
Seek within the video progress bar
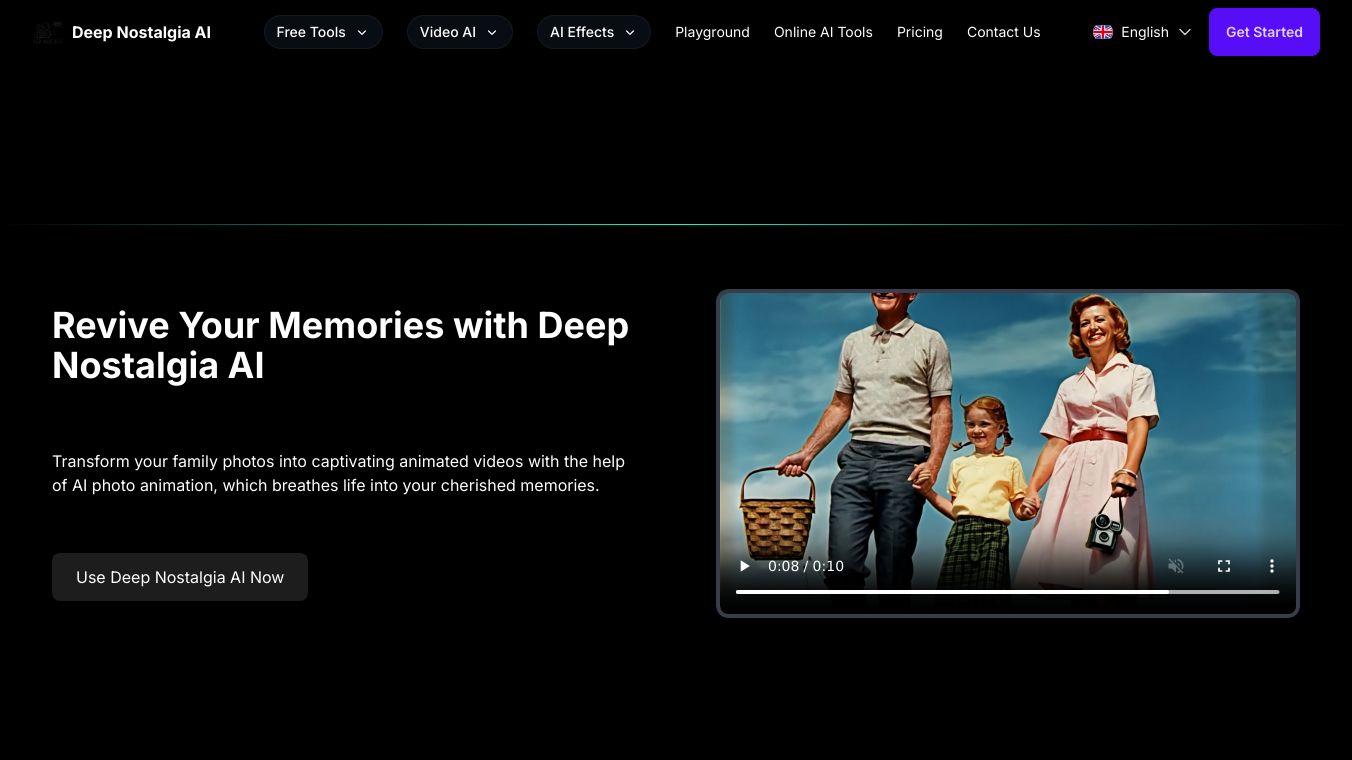(1008, 592)
